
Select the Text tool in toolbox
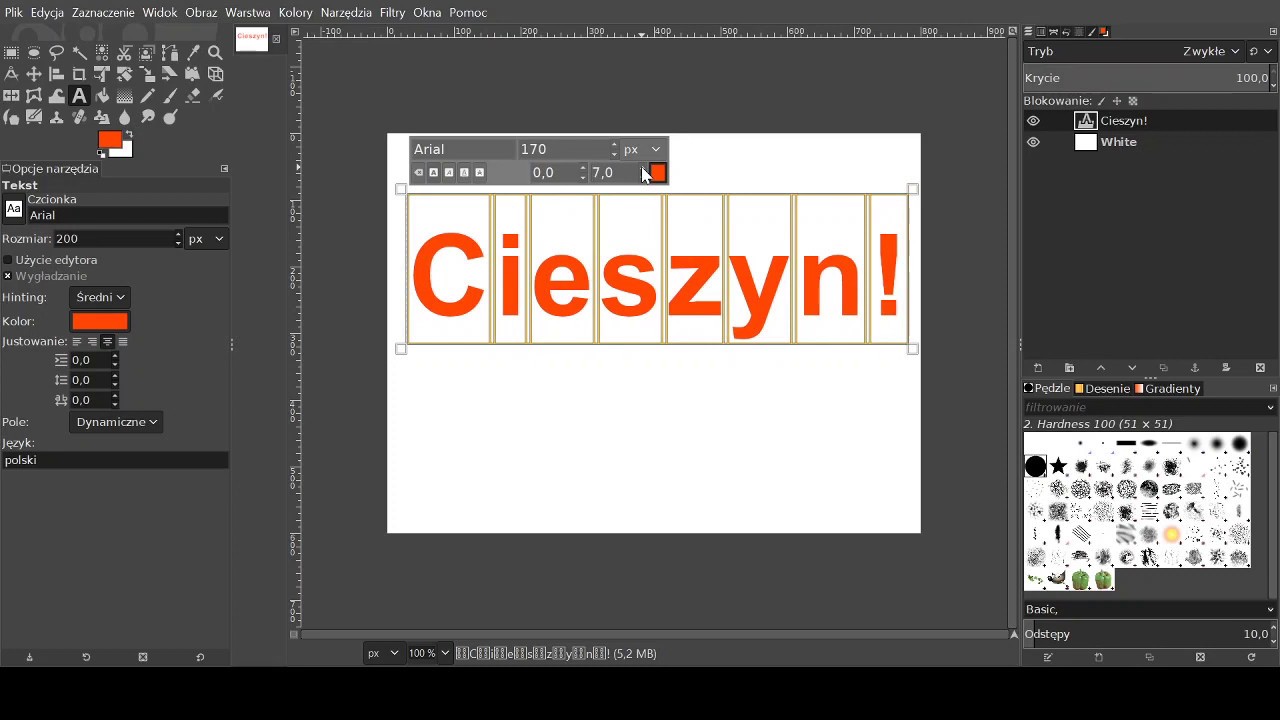79,96
